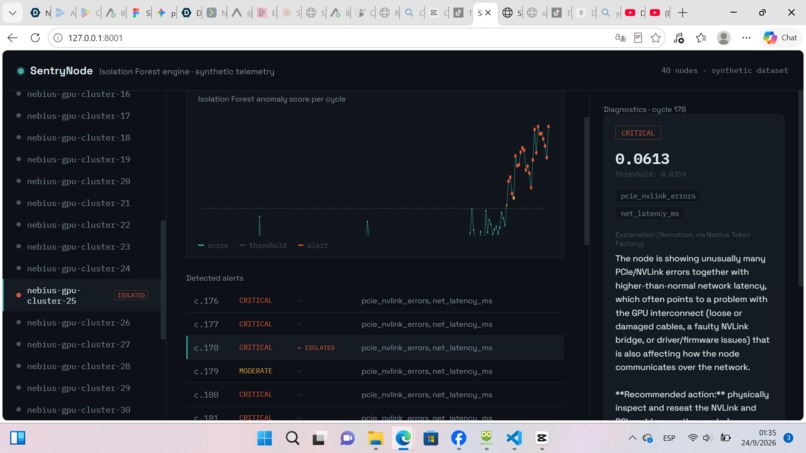
Task: Open the Wi-Fi network tray icon
Action: [x=692, y=438]
